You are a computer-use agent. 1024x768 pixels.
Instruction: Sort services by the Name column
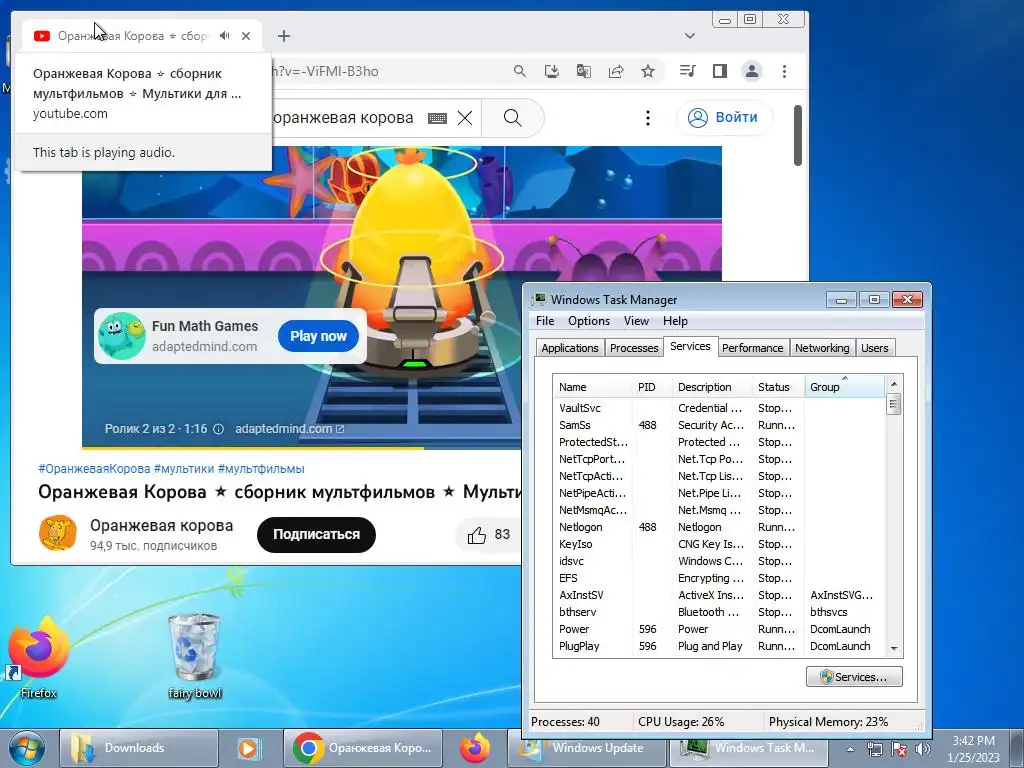592,387
